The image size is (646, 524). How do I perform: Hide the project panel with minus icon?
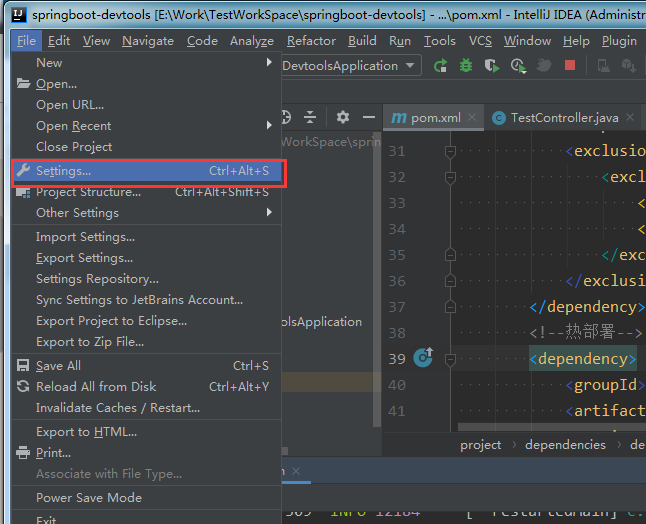pos(369,117)
